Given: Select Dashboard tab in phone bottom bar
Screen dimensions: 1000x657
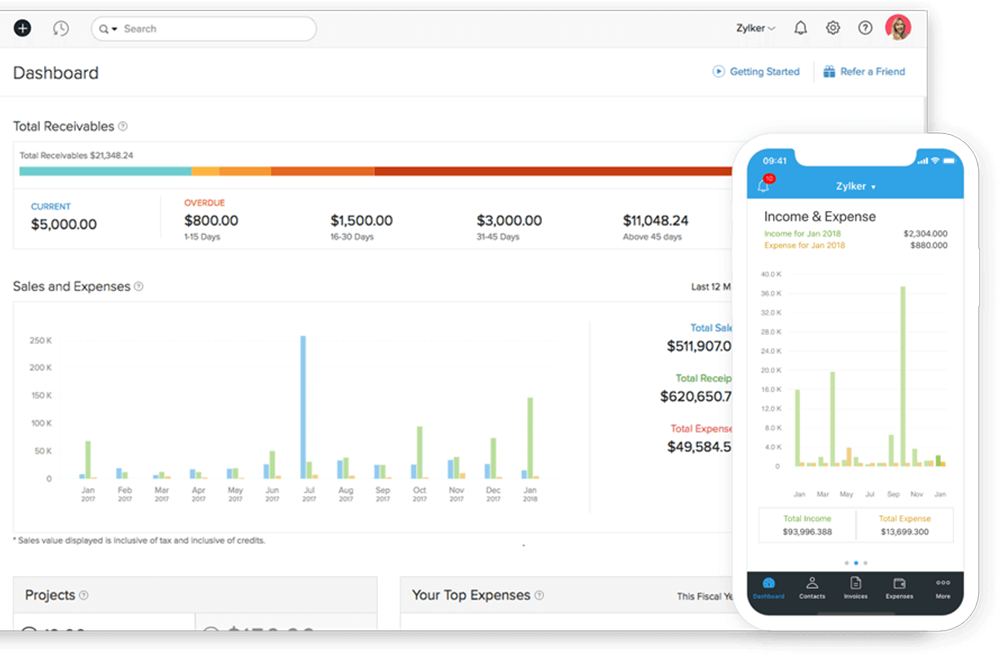Looking at the screenshot, I should (768, 588).
